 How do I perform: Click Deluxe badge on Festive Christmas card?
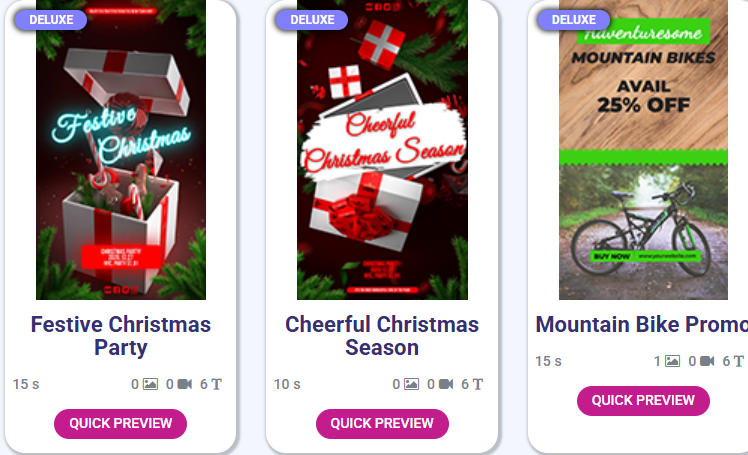click(x=51, y=20)
